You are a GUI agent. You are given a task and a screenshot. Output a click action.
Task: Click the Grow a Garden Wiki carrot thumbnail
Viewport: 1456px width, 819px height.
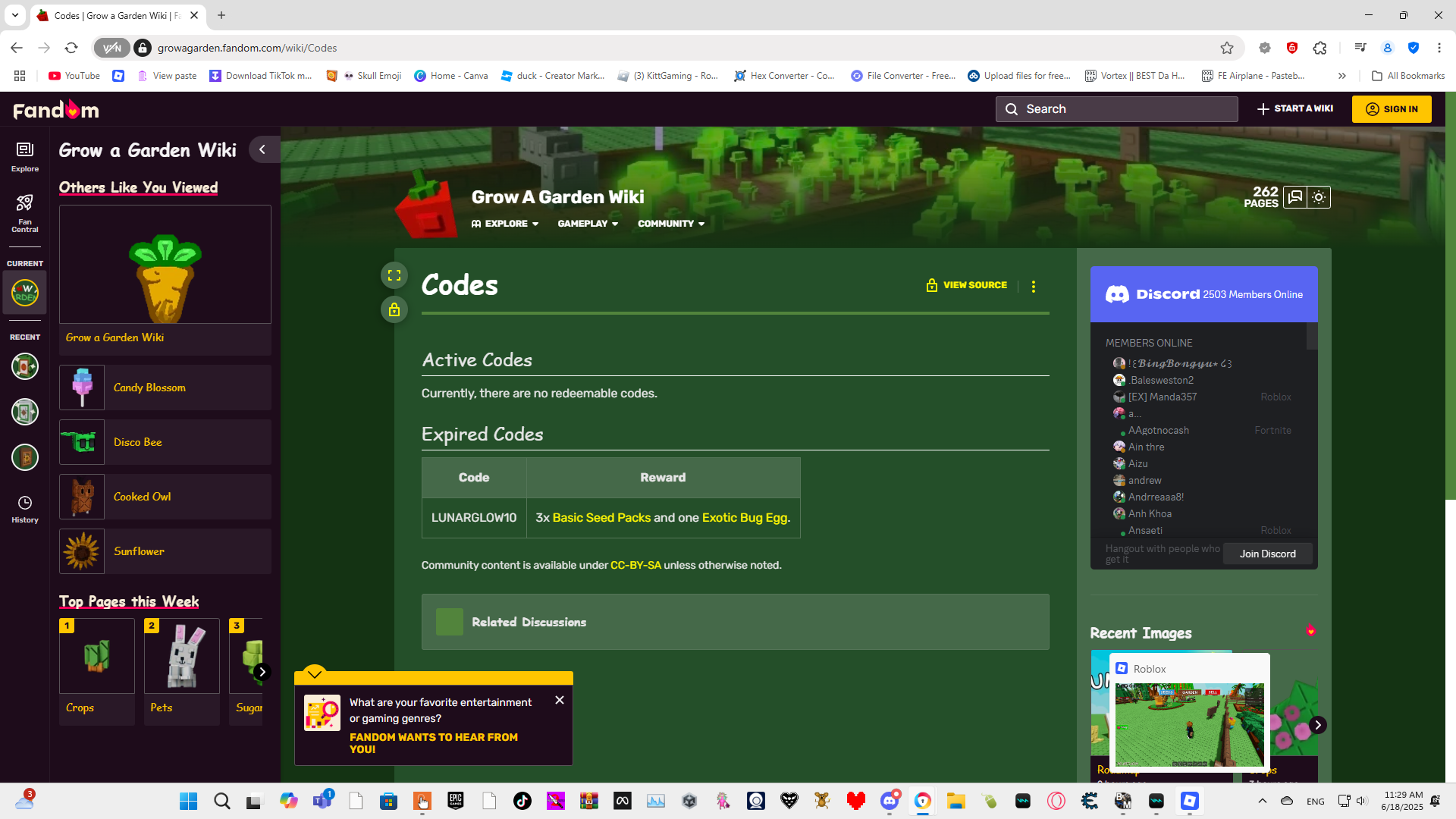click(x=165, y=264)
